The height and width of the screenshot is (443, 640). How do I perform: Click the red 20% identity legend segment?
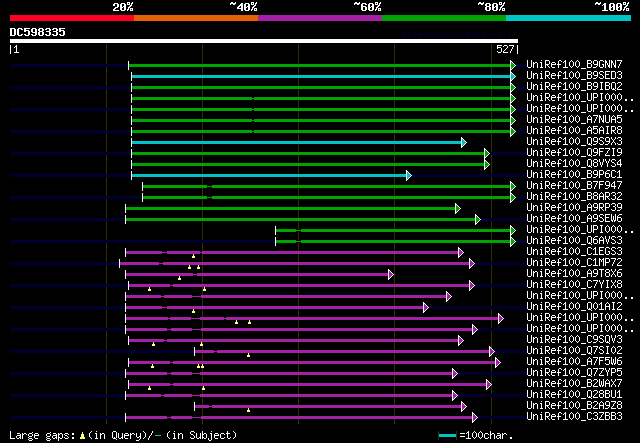coord(72,18)
